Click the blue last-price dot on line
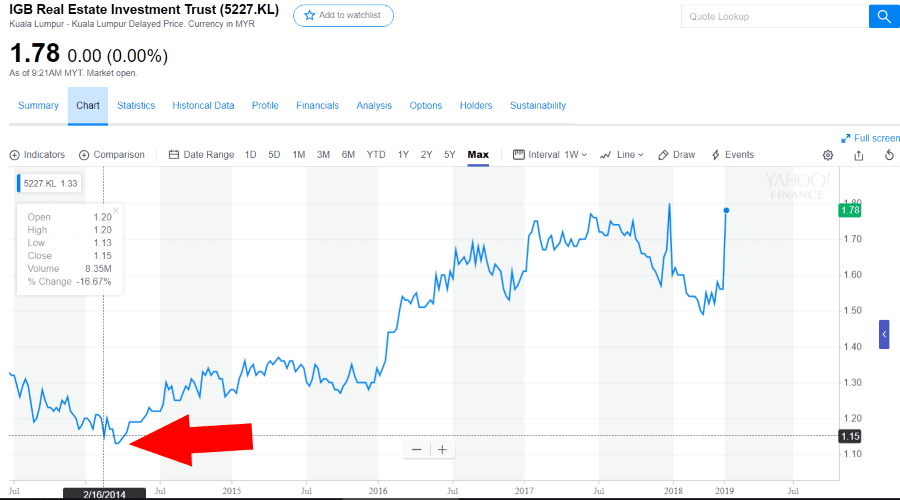 [x=726, y=211]
